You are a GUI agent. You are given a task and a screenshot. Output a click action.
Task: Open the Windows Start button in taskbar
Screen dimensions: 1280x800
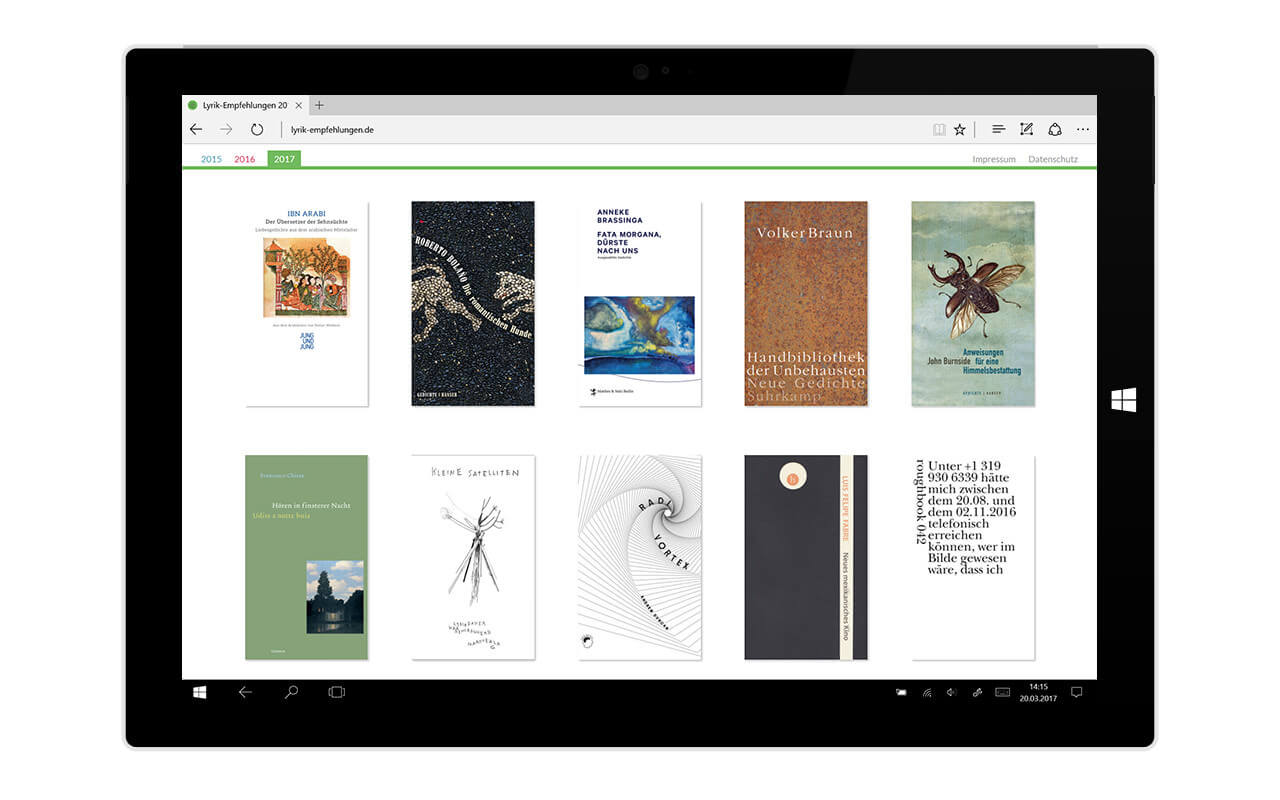199,692
